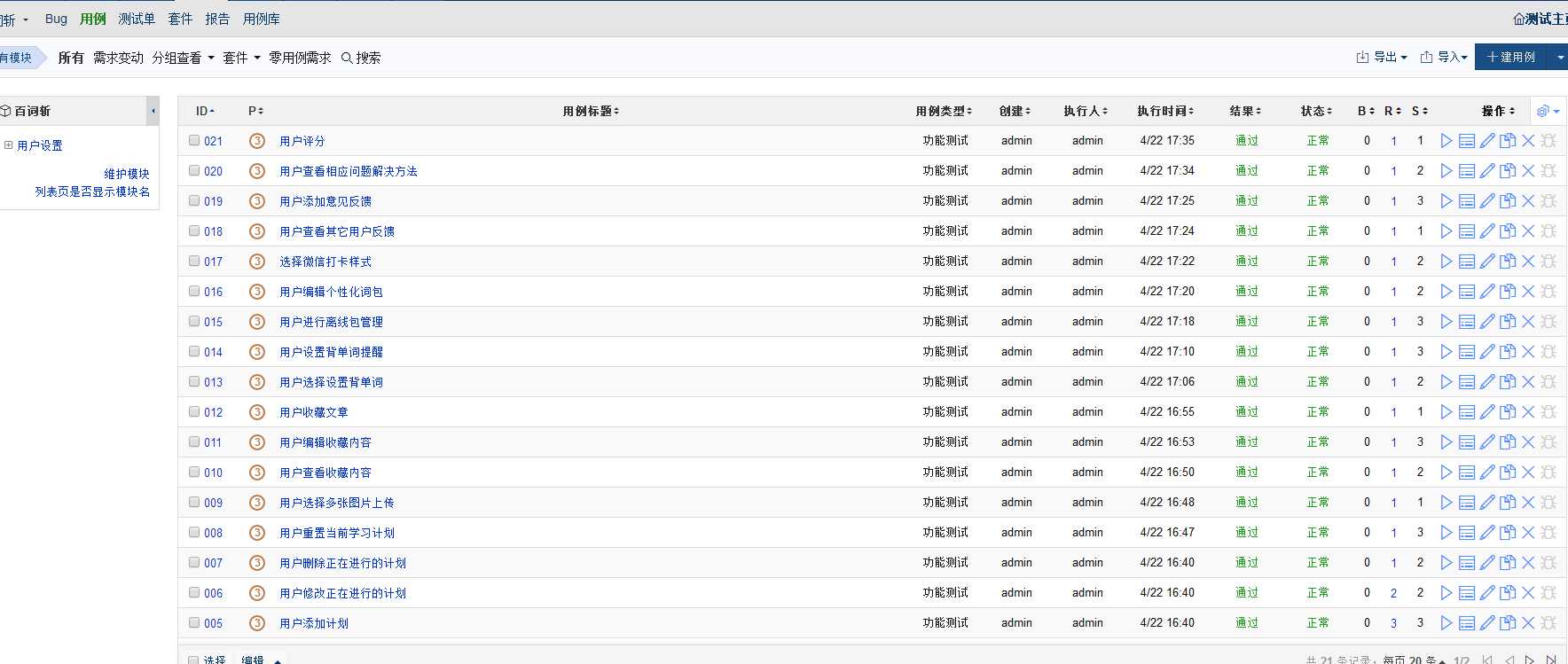The image size is (1568, 664).
Task: Sort by 执行时间 column header
Action: [1165, 111]
